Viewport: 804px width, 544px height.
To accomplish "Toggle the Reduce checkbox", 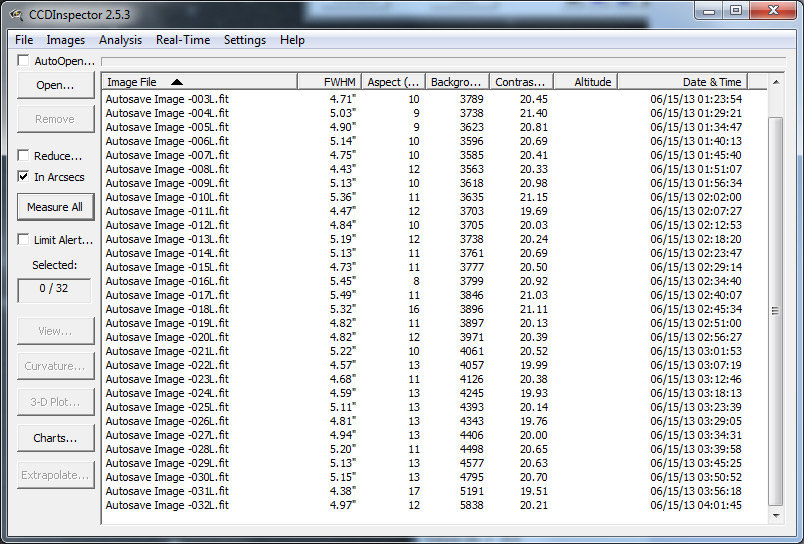I will point(23,155).
